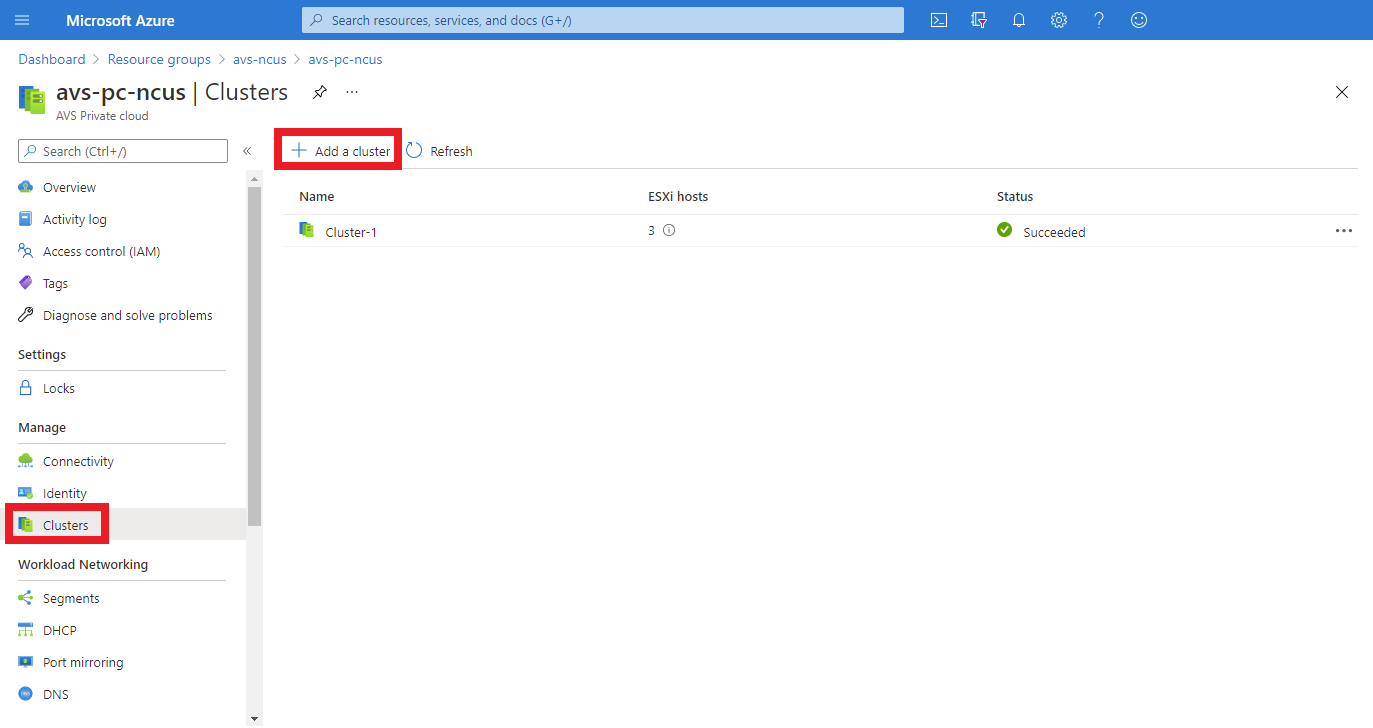
Task: Click the Status column header
Action: pyautogui.click(x=1015, y=196)
